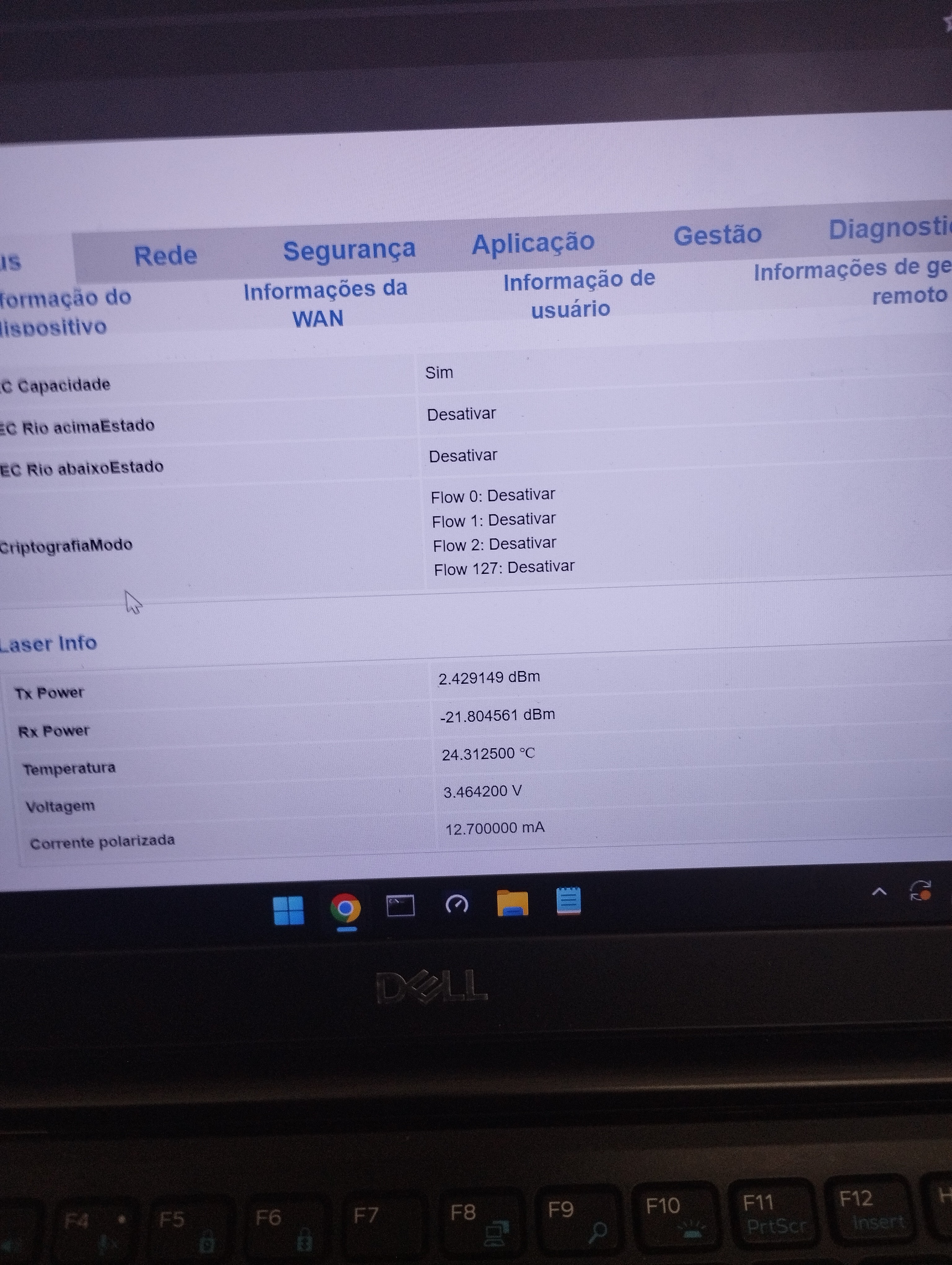Image resolution: width=952 pixels, height=1265 pixels.
Task: Launch the speedometer gauge taskbar app
Action: tap(456, 904)
